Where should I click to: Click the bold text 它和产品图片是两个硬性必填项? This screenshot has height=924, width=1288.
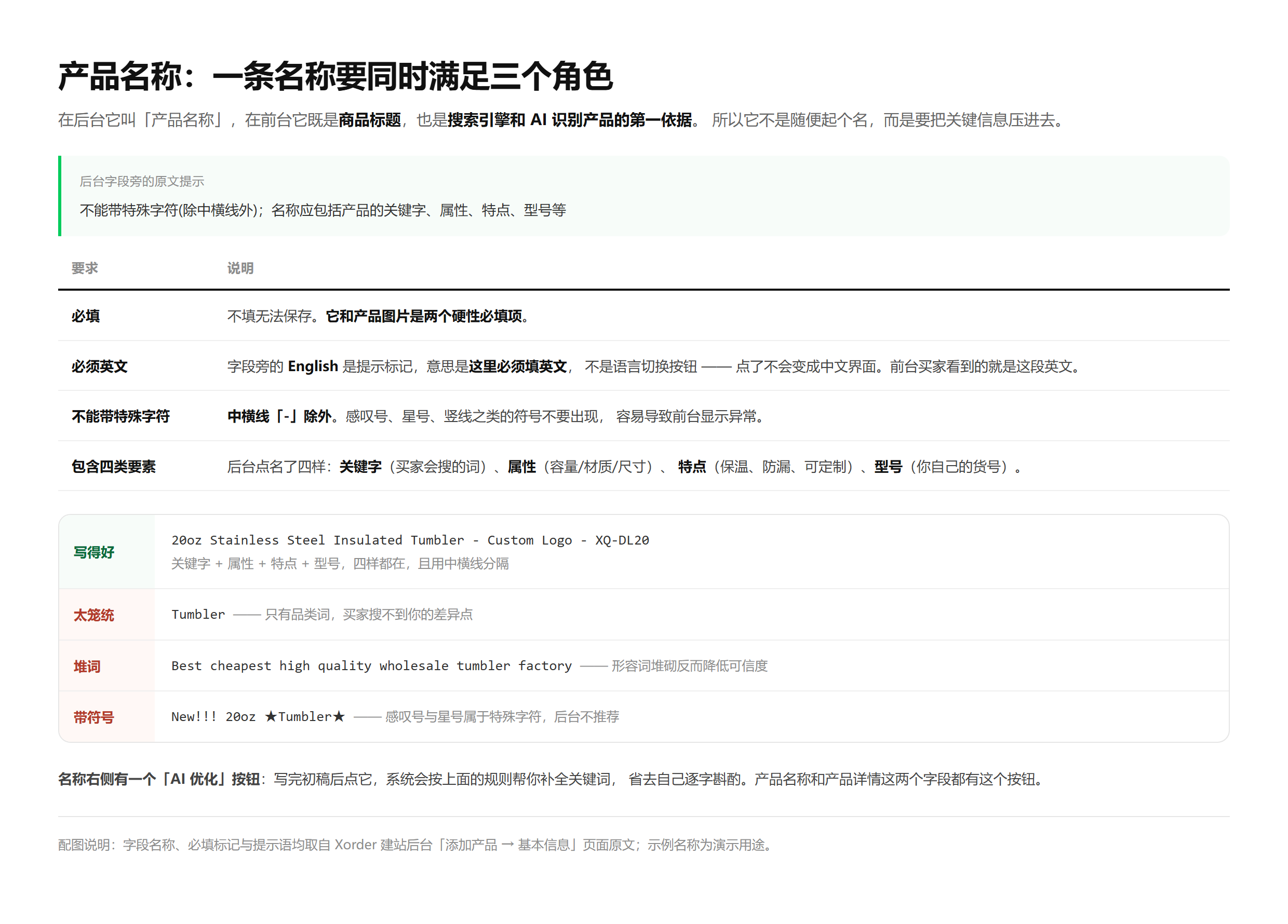click(424, 316)
